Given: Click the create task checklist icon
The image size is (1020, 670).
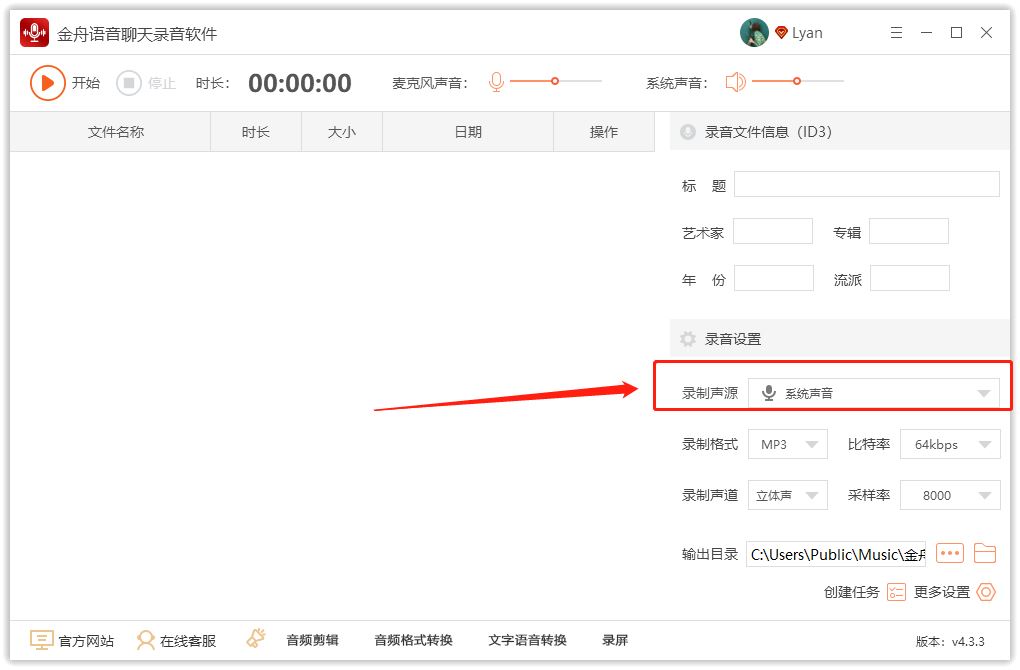Looking at the screenshot, I should (x=896, y=592).
